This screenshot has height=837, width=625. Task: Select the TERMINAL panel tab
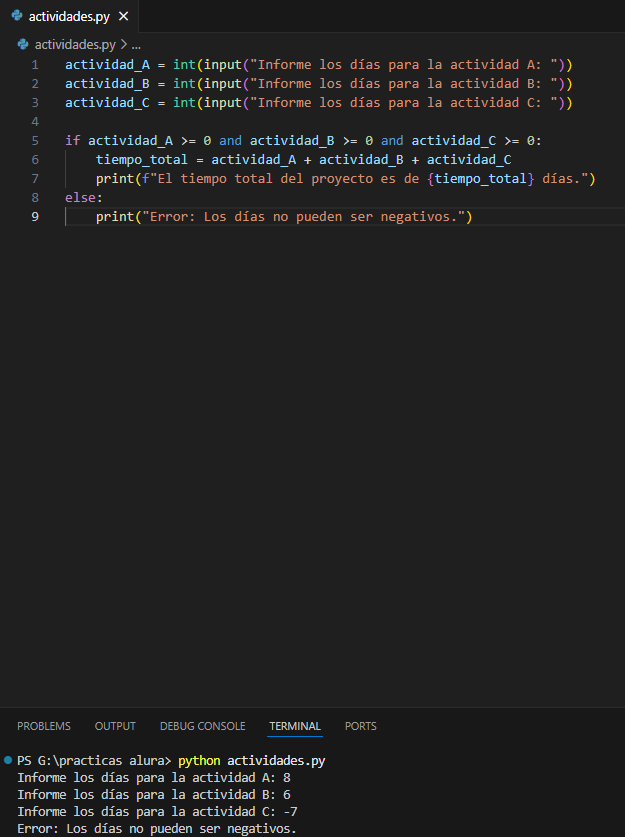(295, 726)
